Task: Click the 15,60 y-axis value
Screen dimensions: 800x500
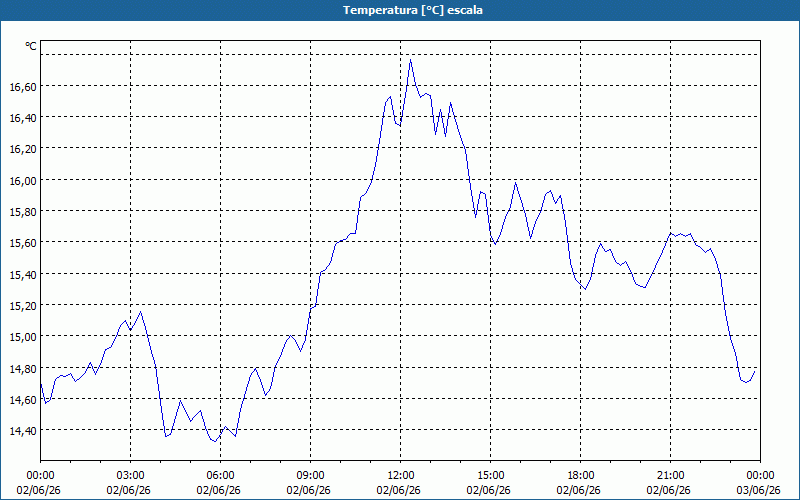Action: [x=23, y=243]
